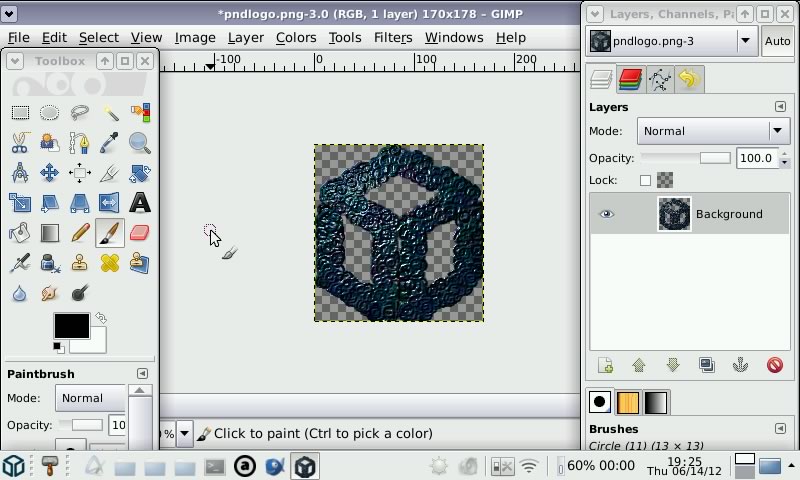Select the Perspective tool
The height and width of the screenshot is (480, 800).
(80, 203)
